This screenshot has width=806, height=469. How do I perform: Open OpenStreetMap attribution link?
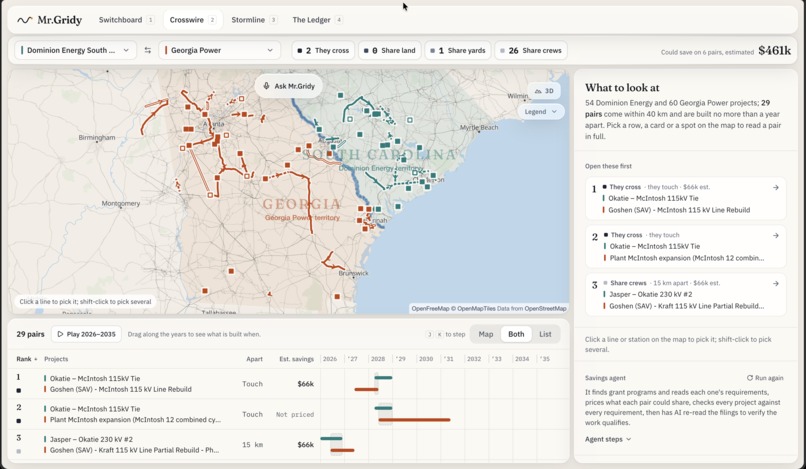coord(545,309)
